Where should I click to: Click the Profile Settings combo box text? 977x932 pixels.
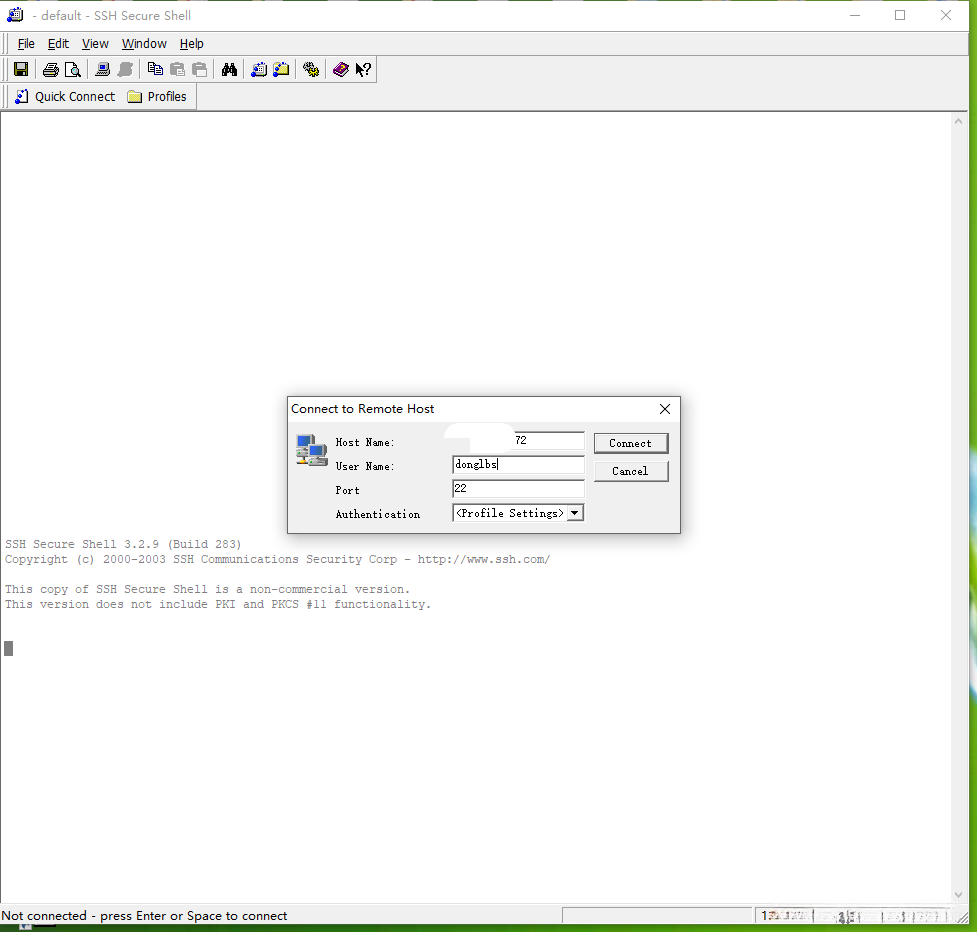[x=510, y=513]
